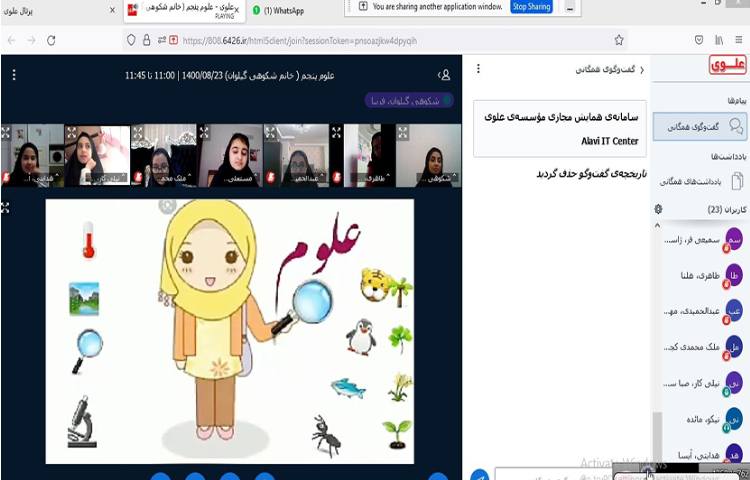Fullscreen the طاهری webcam video
Screen dimensions: 750x480
(336, 132)
